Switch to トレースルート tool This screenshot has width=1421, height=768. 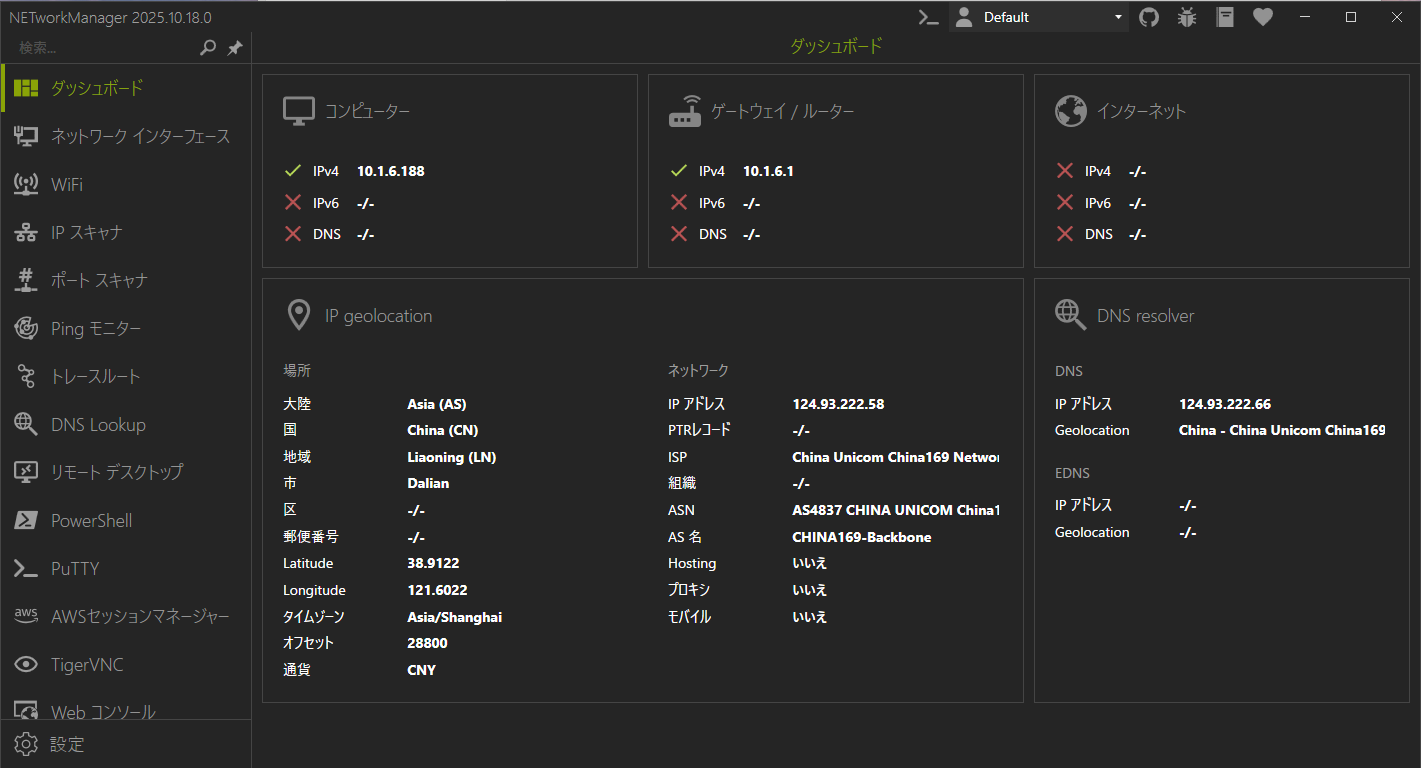point(95,376)
